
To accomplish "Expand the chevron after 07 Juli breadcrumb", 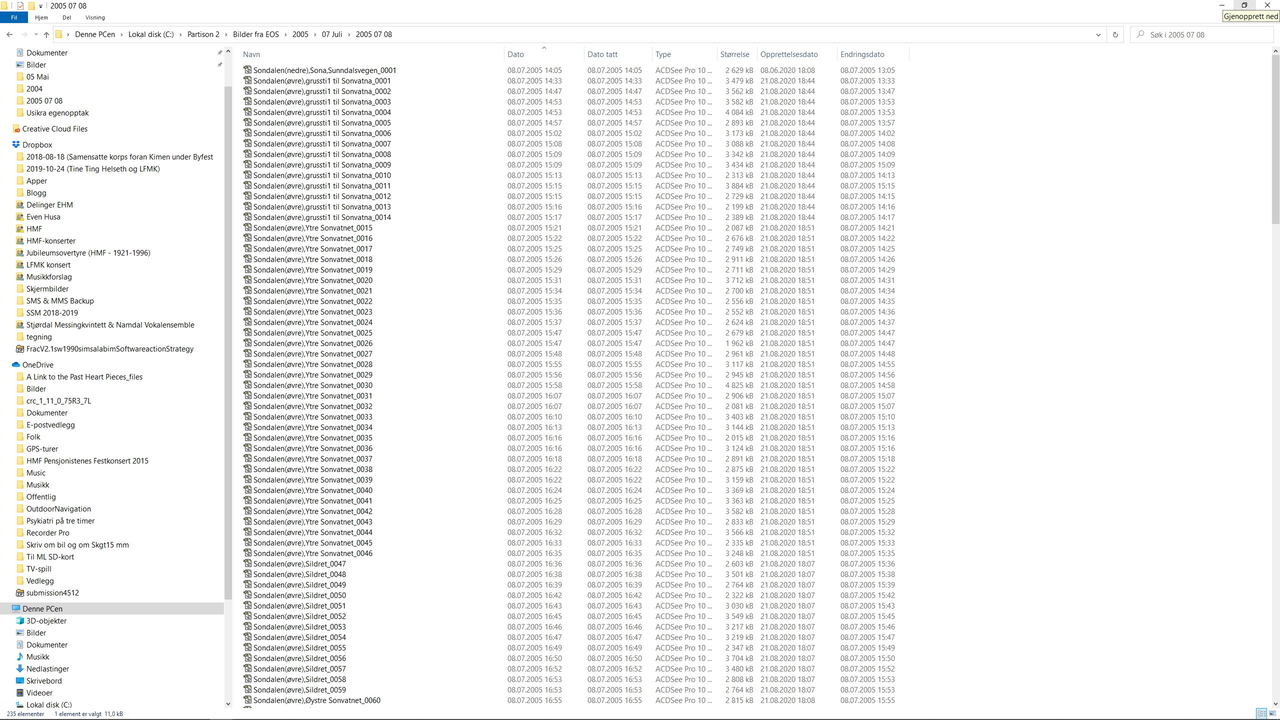I will click(349, 34).
